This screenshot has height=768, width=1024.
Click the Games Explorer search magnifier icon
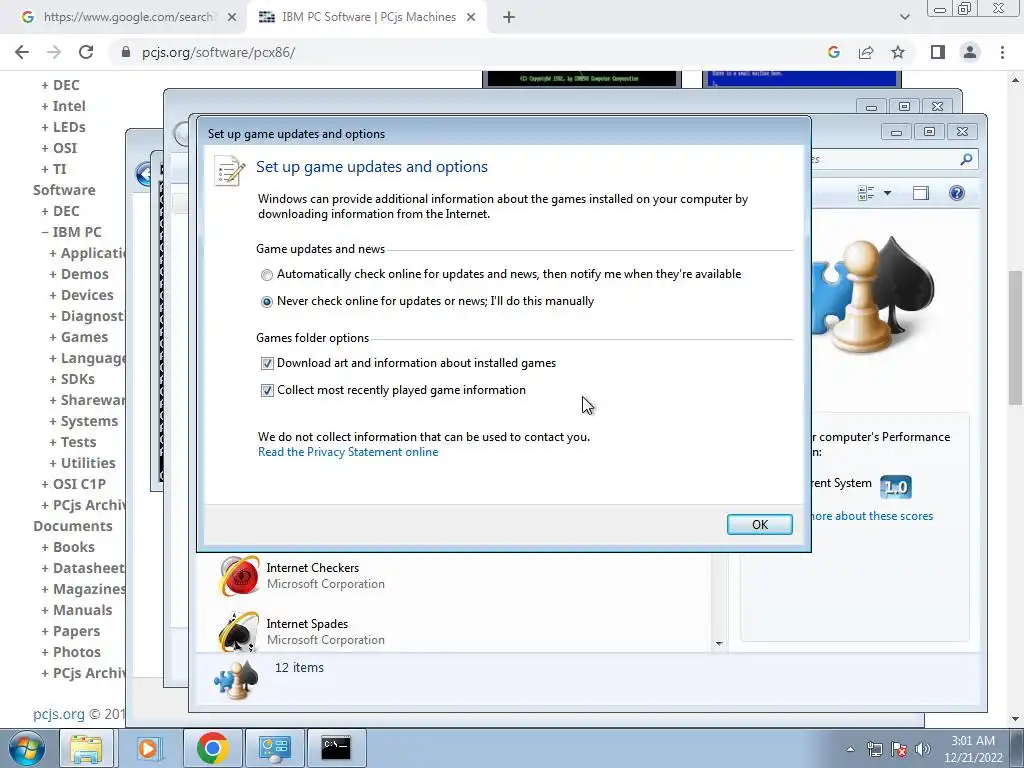(x=966, y=159)
